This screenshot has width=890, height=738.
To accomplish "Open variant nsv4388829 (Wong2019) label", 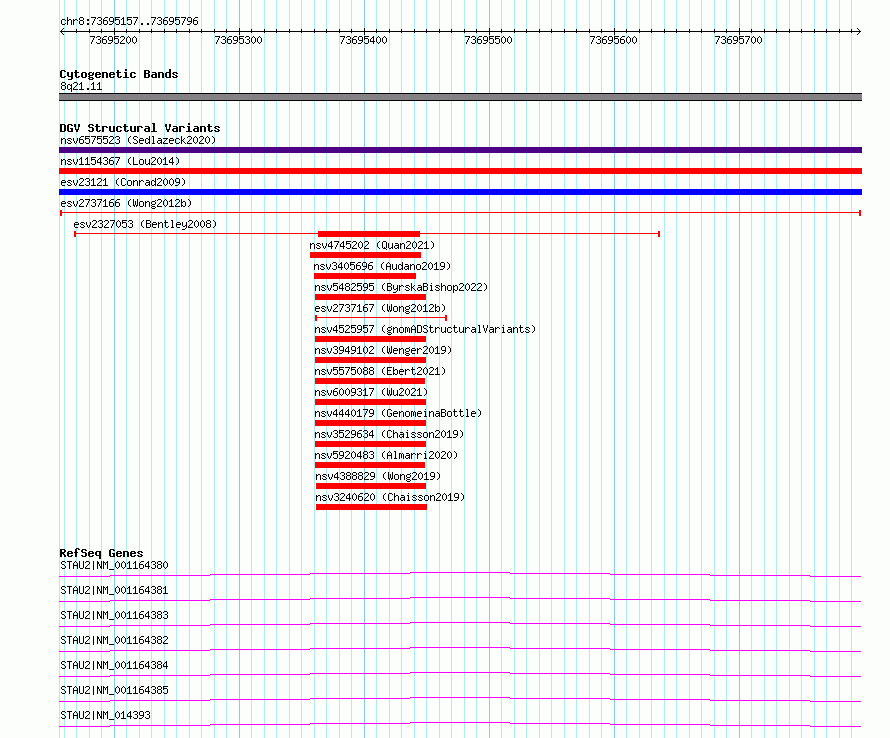I will point(378,476).
